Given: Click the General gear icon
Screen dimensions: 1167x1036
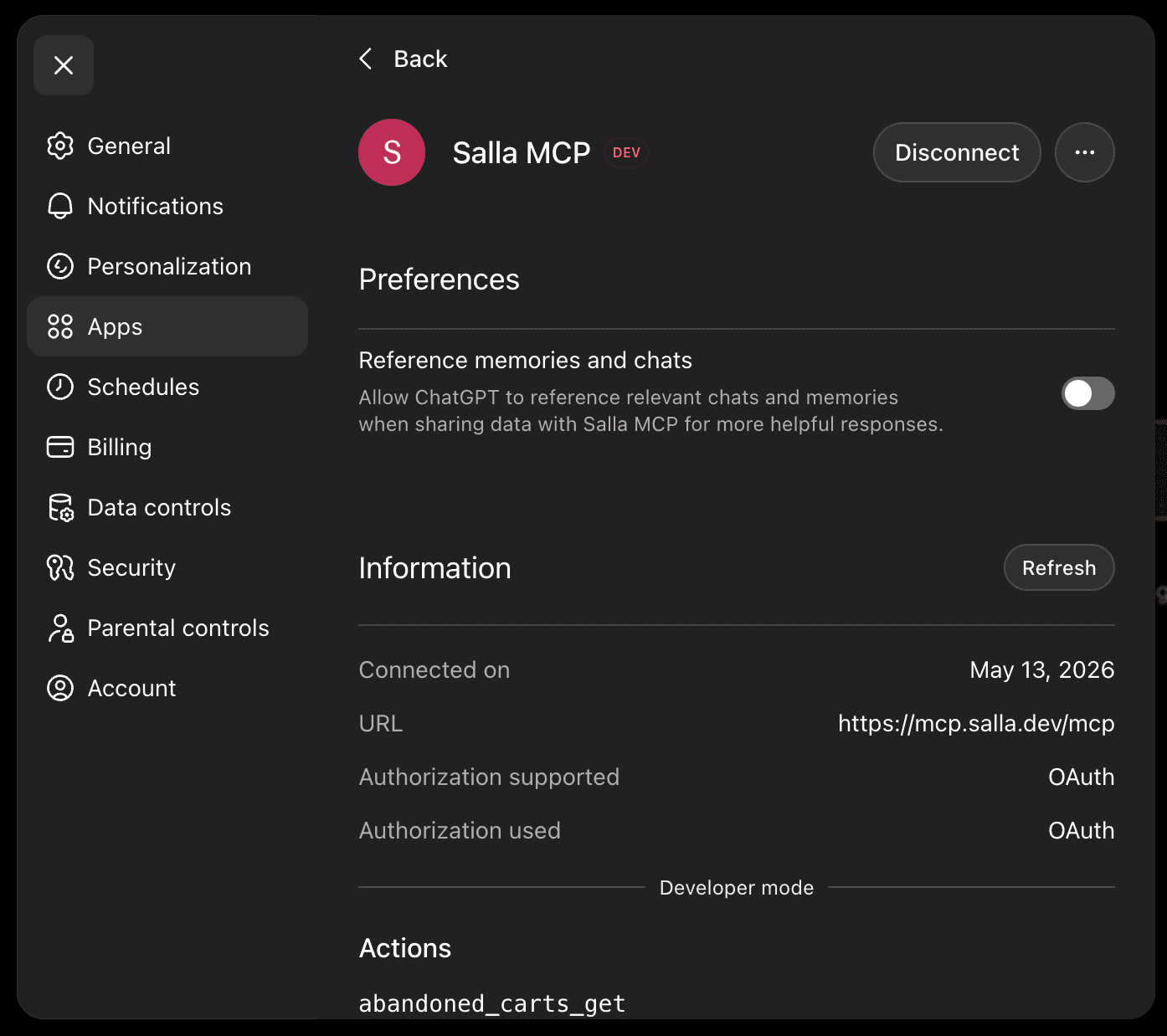Looking at the screenshot, I should pyautogui.click(x=60, y=146).
